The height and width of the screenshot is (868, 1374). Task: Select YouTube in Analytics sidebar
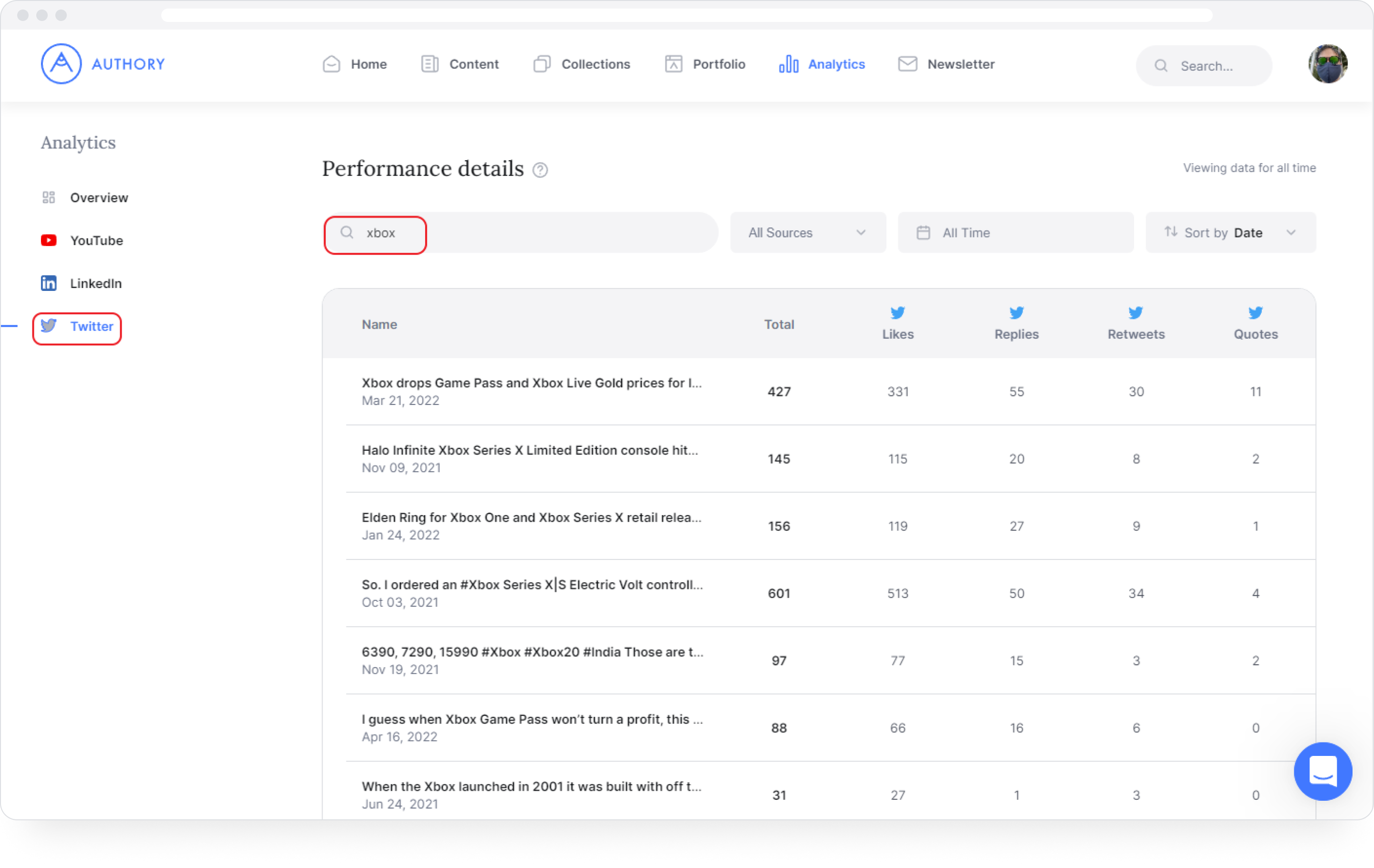click(96, 240)
